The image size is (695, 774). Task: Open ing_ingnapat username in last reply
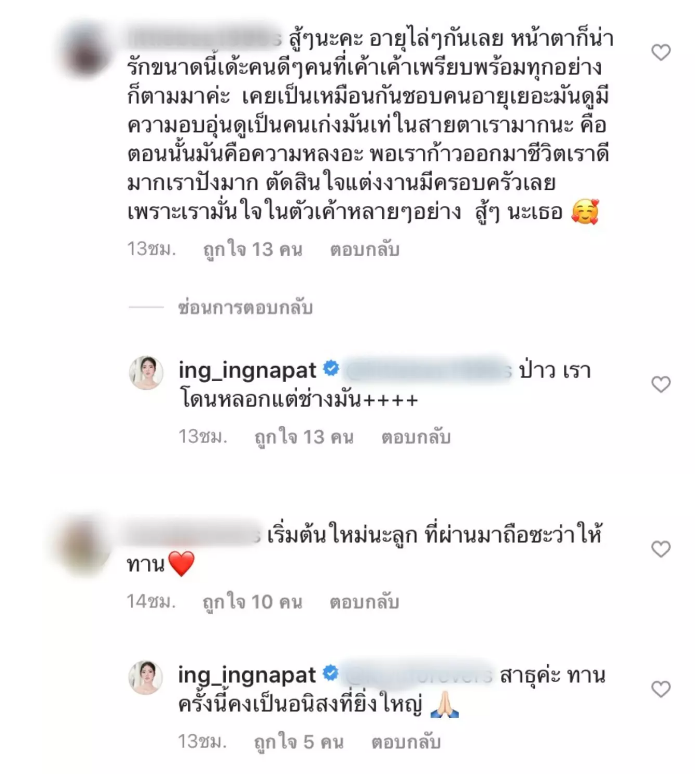click(247, 675)
